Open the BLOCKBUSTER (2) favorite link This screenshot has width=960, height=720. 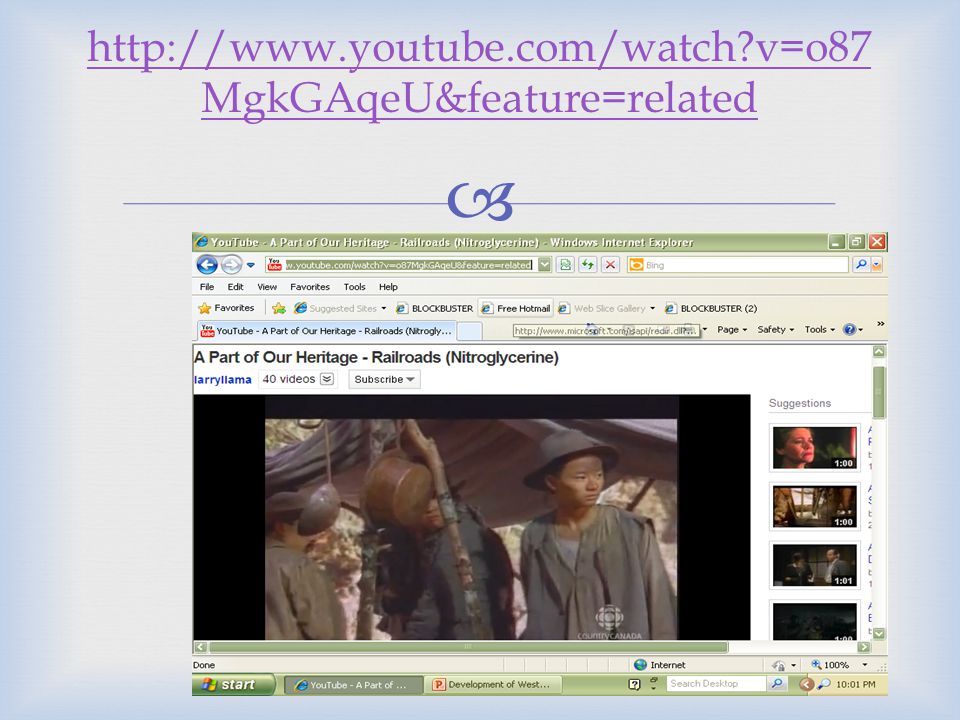[x=711, y=308]
